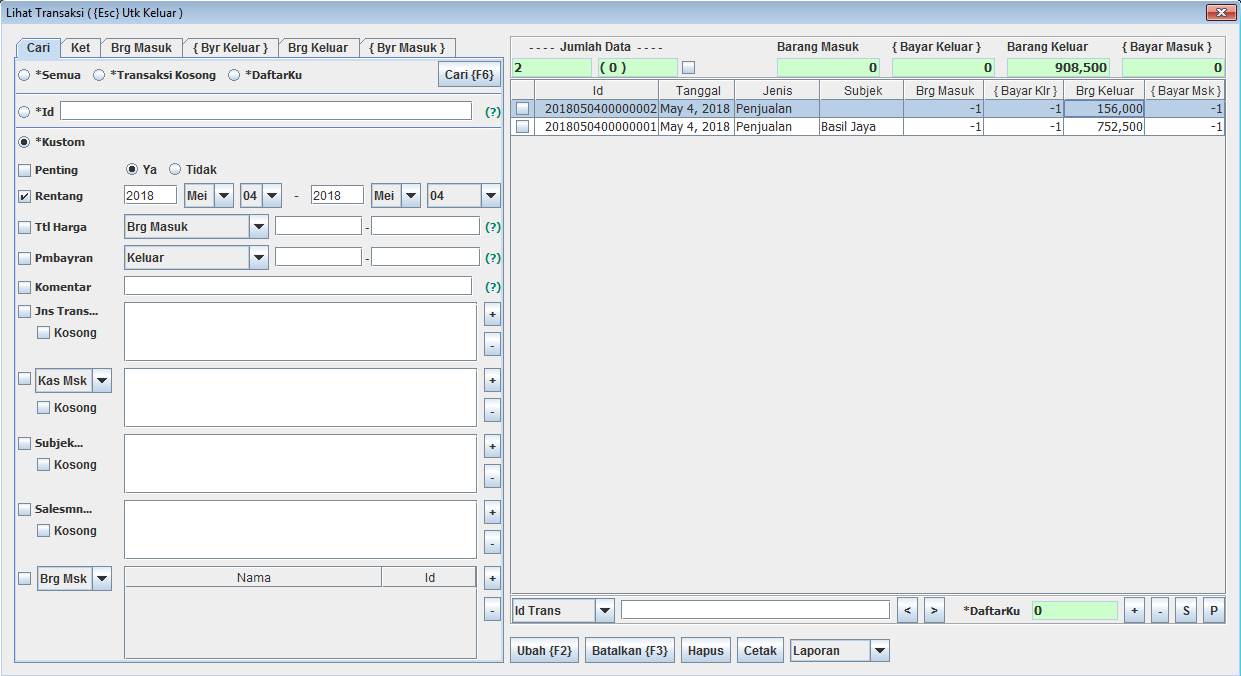Click the Ubah {F2} button
The image size is (1241, 676).
pos(544,651)
